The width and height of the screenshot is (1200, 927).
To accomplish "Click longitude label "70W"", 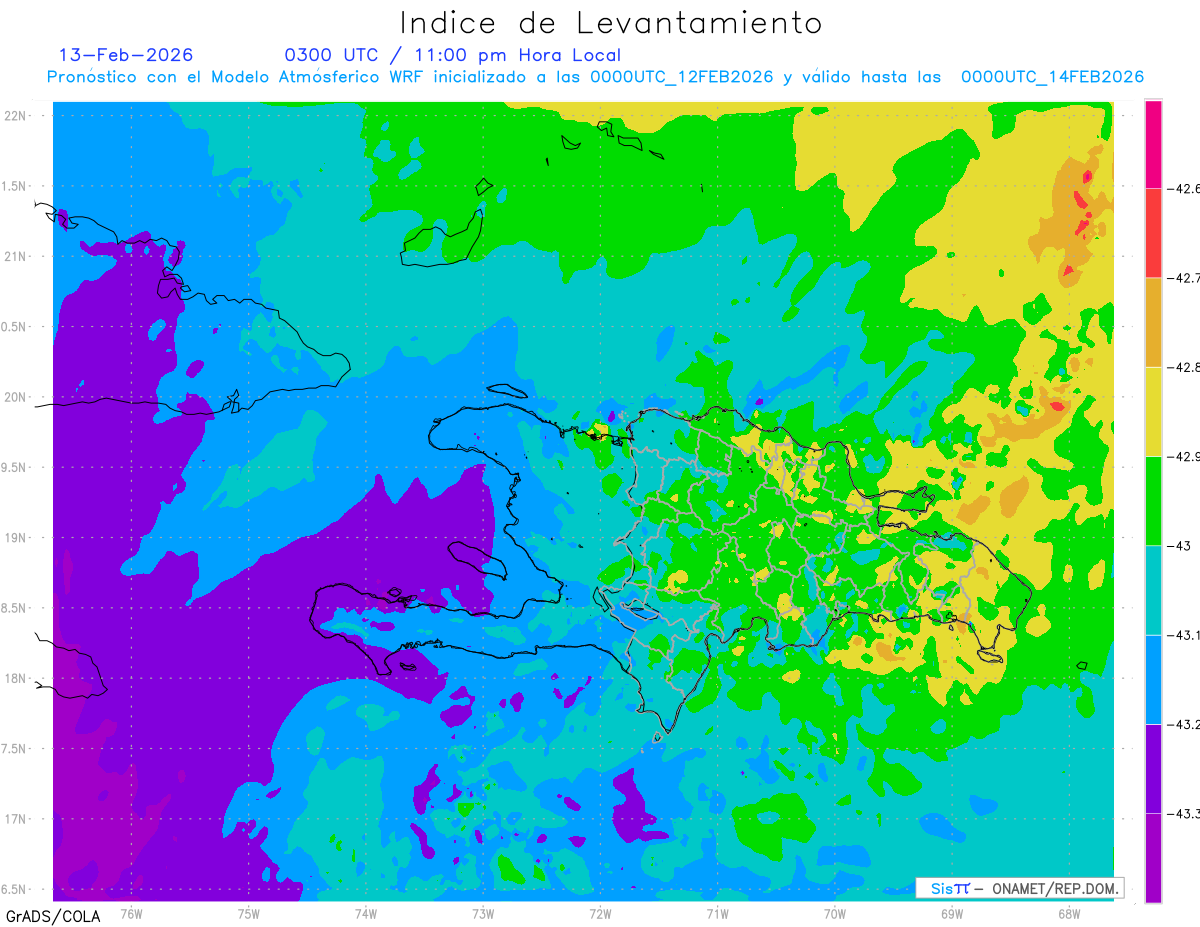I will point(834,913).
